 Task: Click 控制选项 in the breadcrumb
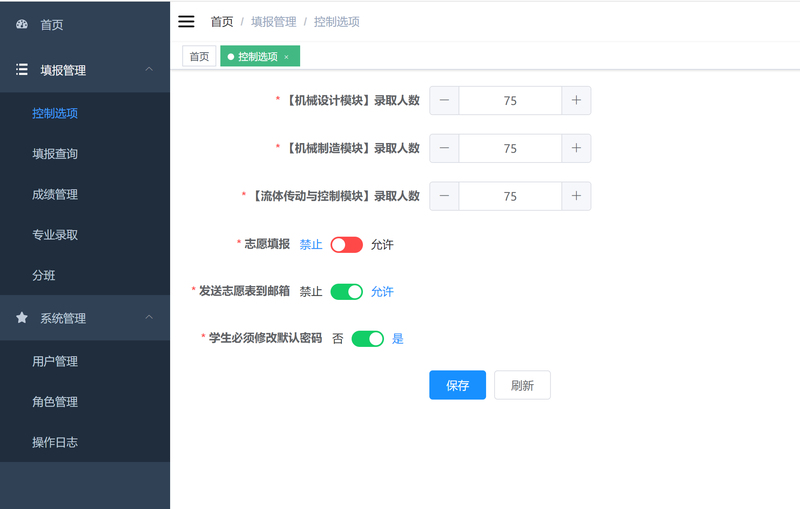[x=337, y=22]
